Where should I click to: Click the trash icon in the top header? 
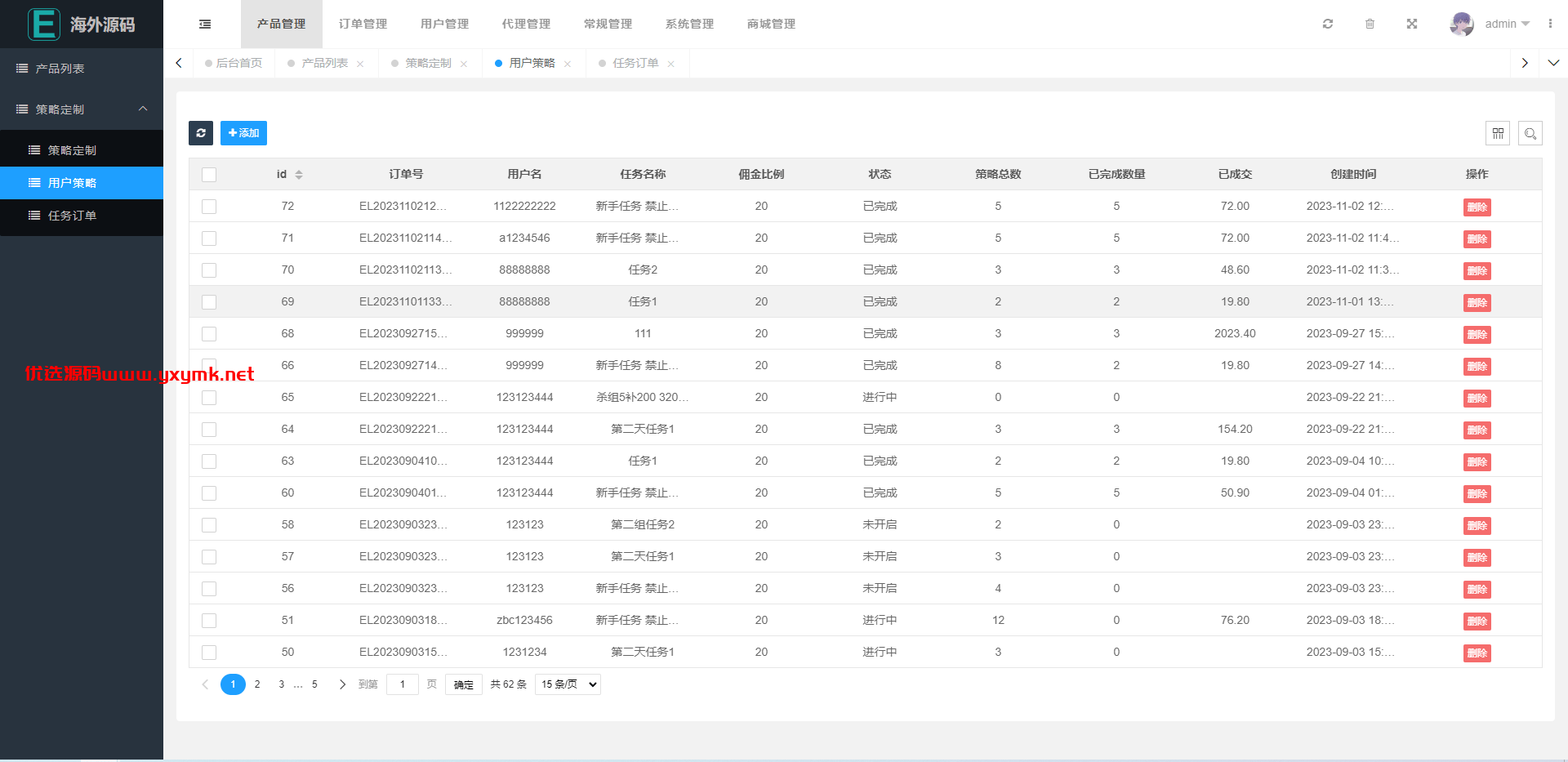(1370, 24)
